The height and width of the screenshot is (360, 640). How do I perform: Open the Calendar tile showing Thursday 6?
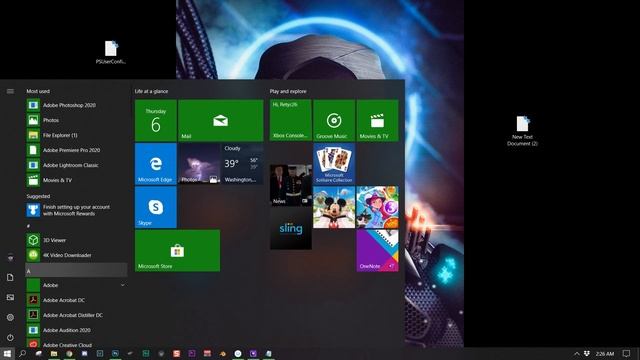coord(156,120)
